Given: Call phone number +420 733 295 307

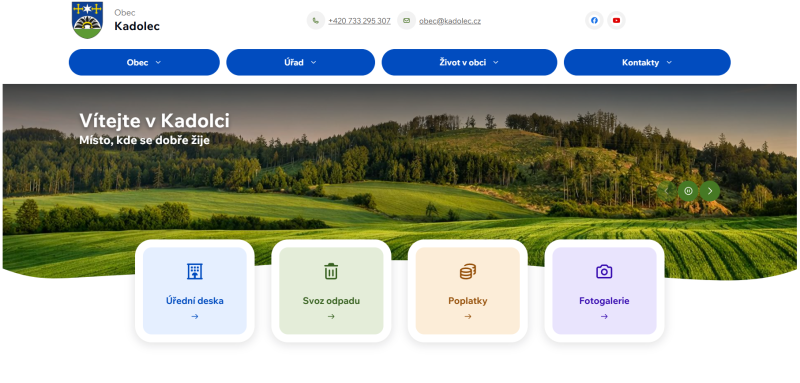Looking at the screenshot, I should [360, 21].
